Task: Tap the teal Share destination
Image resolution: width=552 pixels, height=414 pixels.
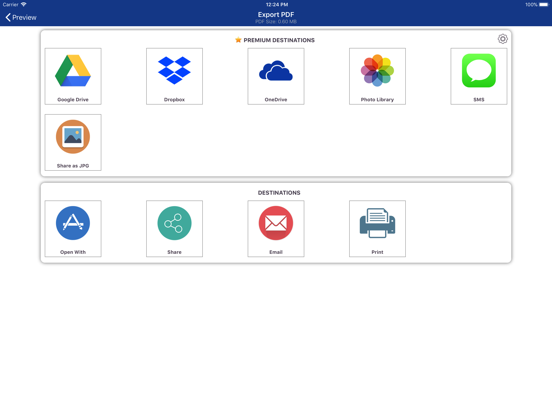Action: click(x=174, y=228)
